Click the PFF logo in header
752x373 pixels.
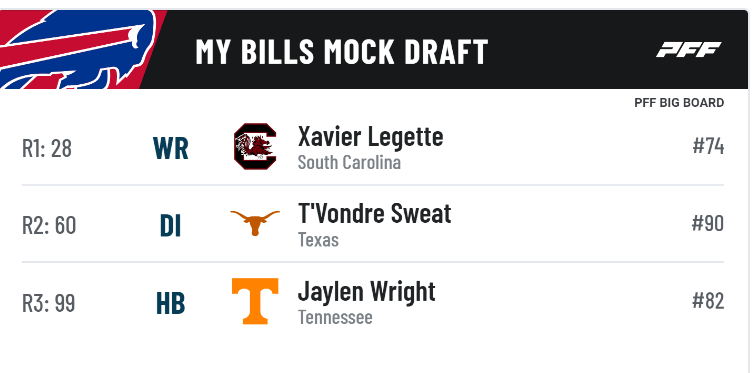[689, 49]
